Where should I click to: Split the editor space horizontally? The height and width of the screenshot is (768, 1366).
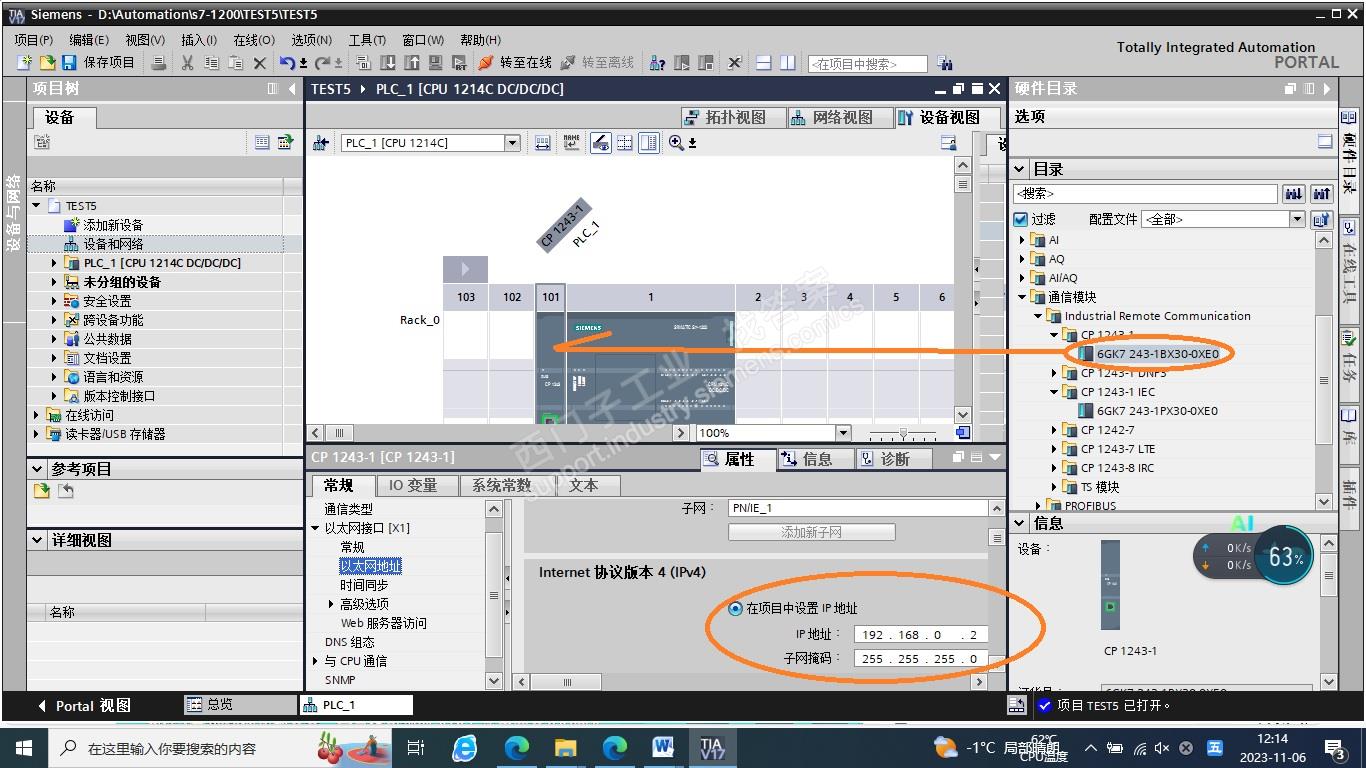(764, 63)
